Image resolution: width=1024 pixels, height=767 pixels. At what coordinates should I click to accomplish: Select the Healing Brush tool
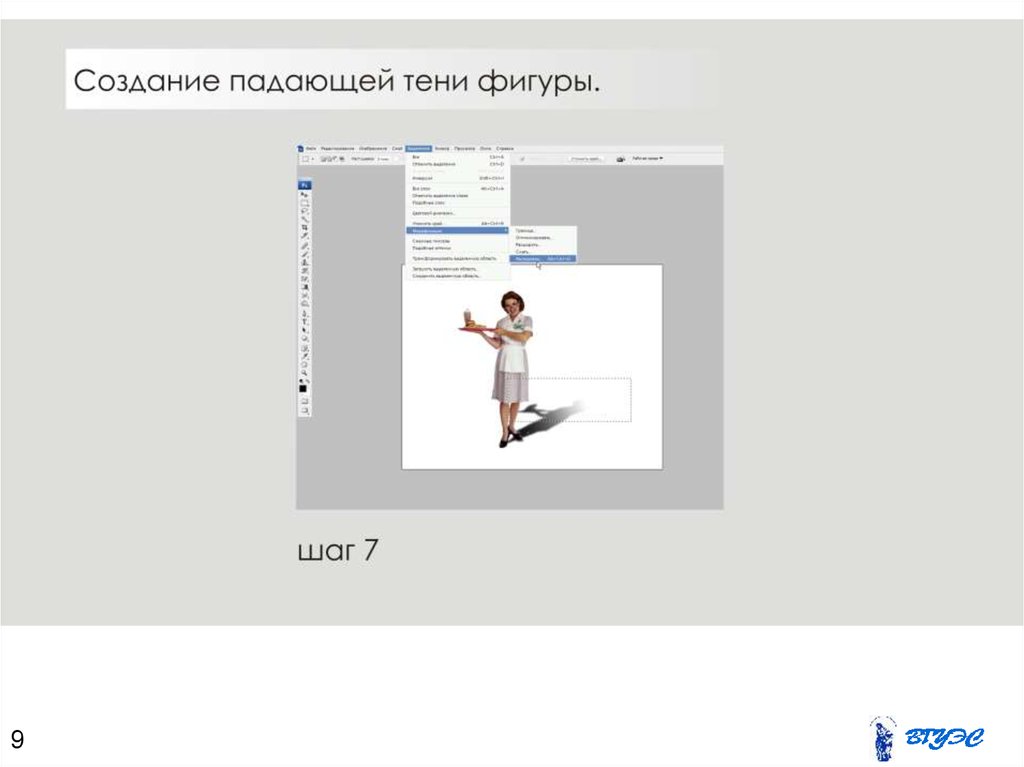point(304,246)
